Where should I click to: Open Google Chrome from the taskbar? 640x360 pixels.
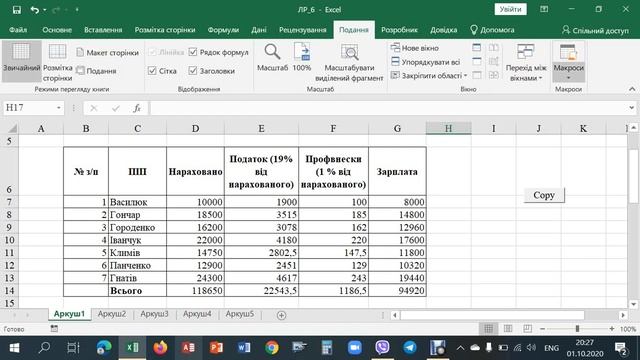tap(272, 348)
